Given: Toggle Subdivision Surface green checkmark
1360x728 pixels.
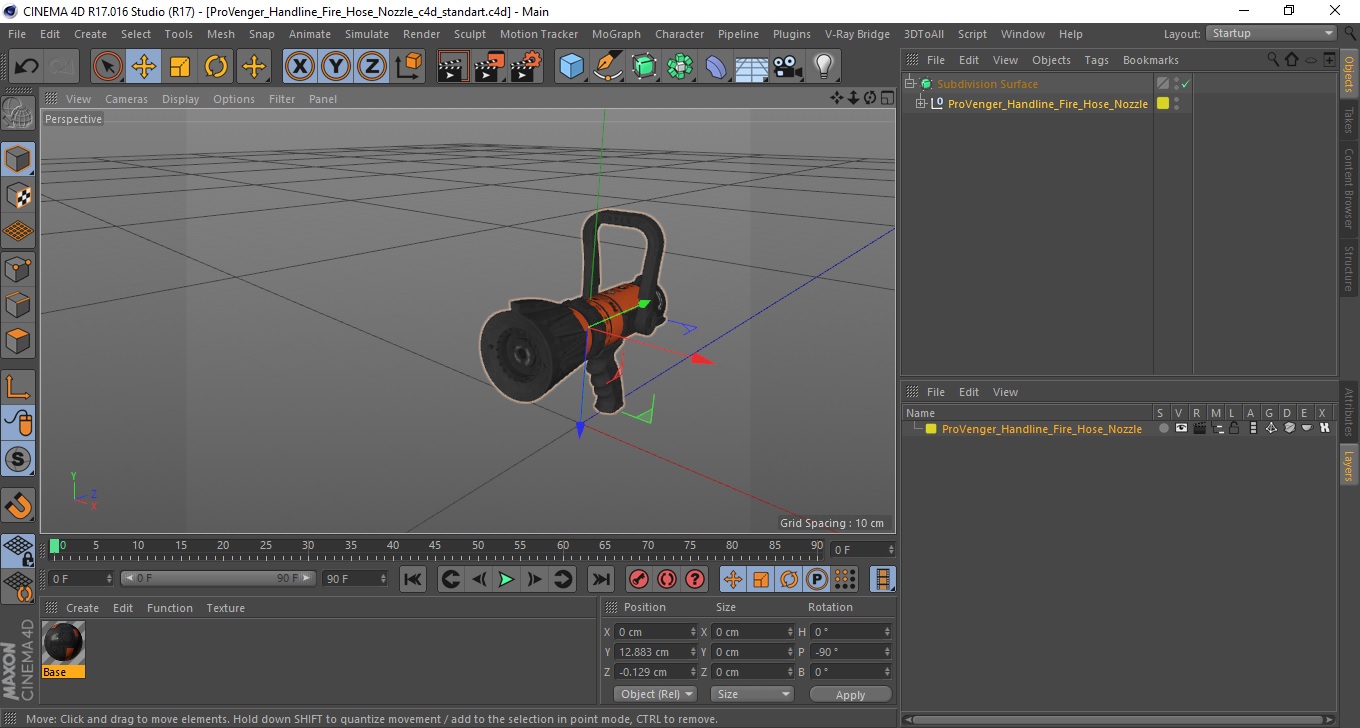Looking at the screenshot, I should (1186, 84).
